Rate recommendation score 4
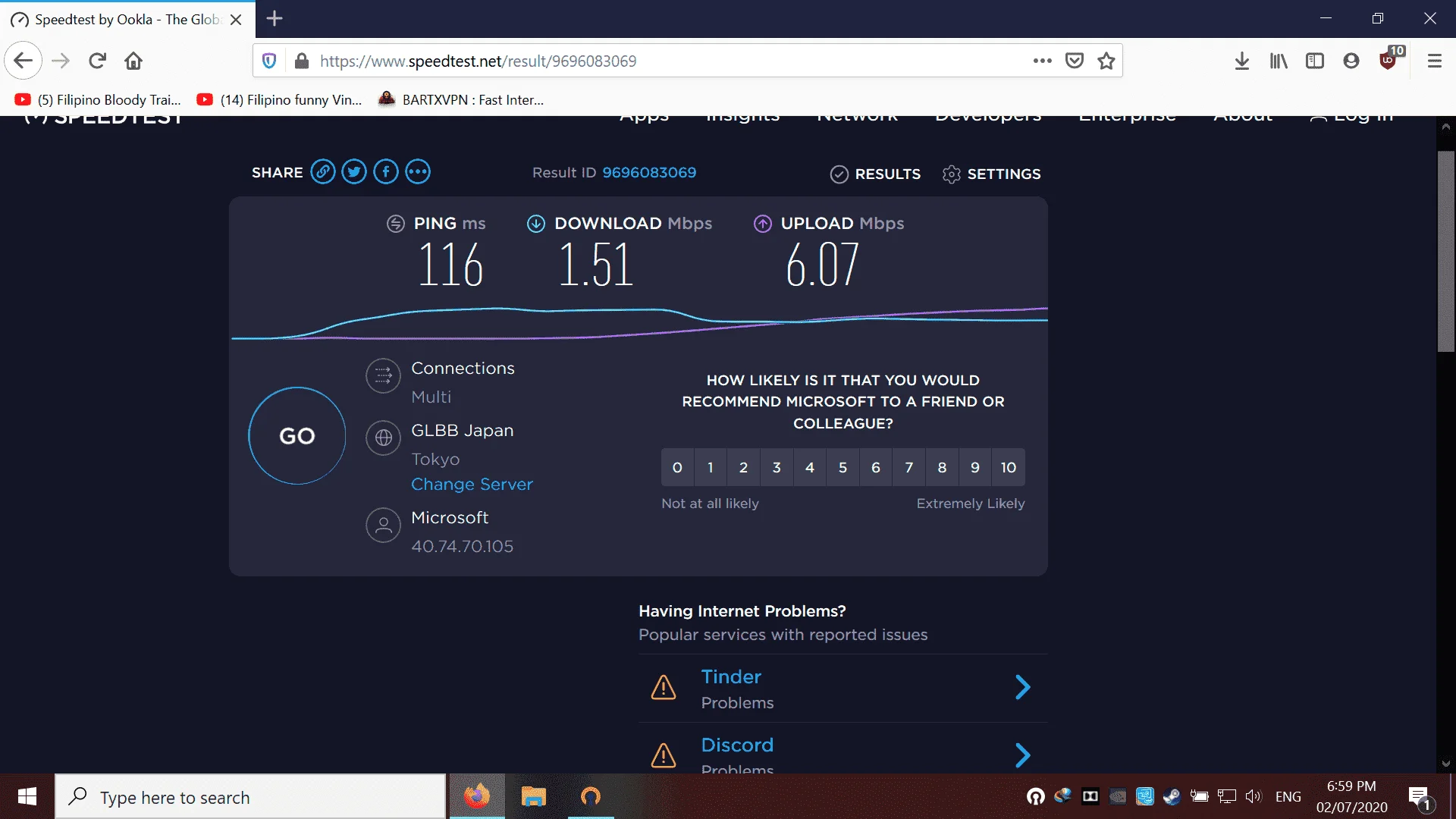The image size is (1456, 819). 810,467
